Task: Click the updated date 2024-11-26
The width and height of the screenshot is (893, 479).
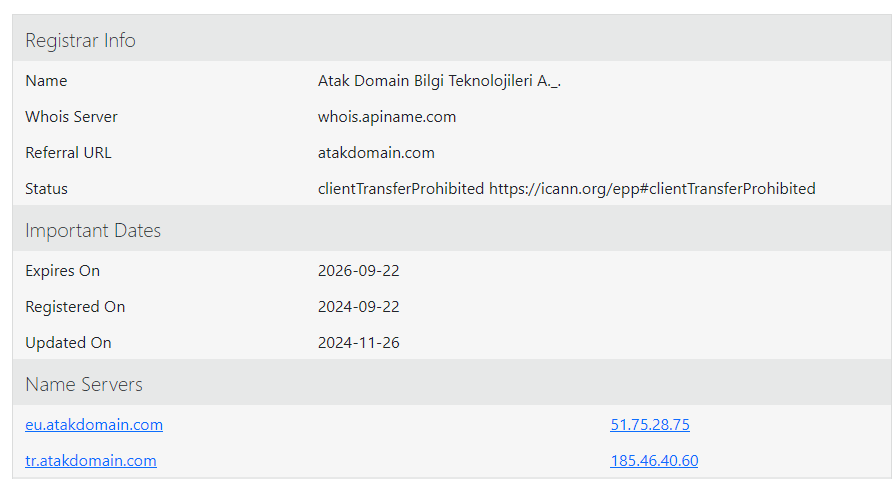Action: (359, 343)
